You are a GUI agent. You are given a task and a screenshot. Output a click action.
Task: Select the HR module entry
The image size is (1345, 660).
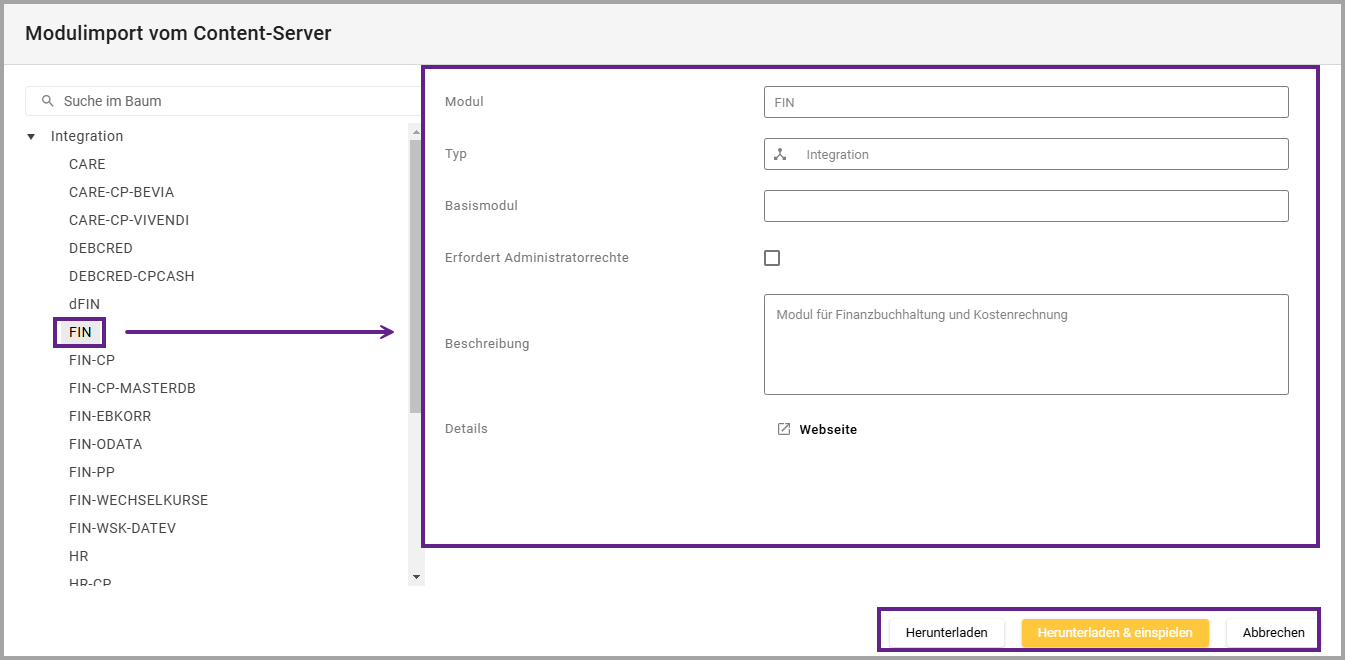(x=78, y=556)
